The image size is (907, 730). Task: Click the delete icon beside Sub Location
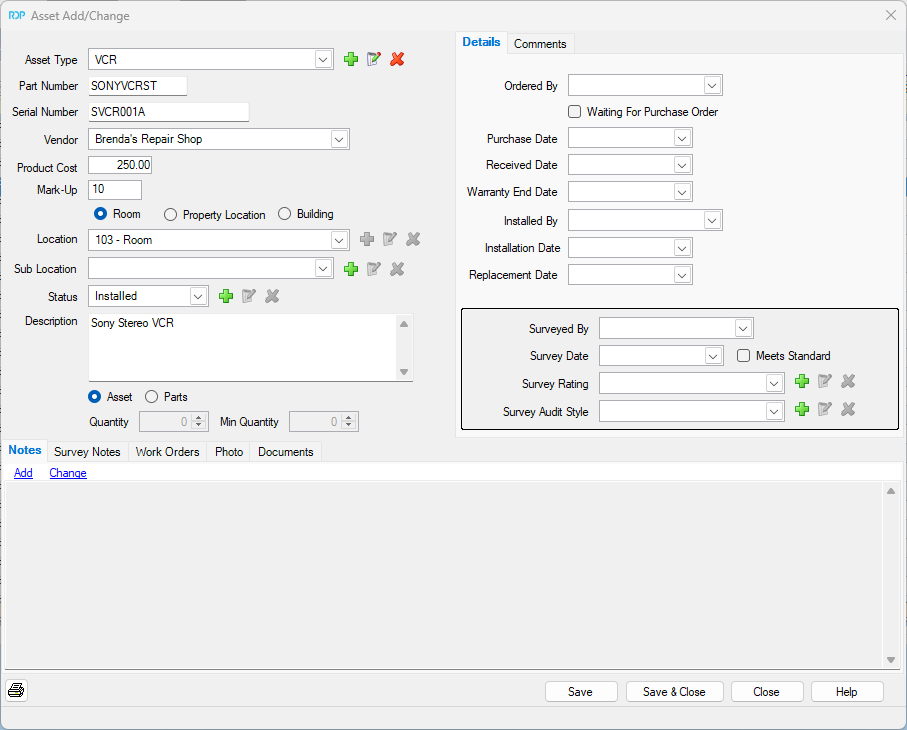click(x=397, y=268)
